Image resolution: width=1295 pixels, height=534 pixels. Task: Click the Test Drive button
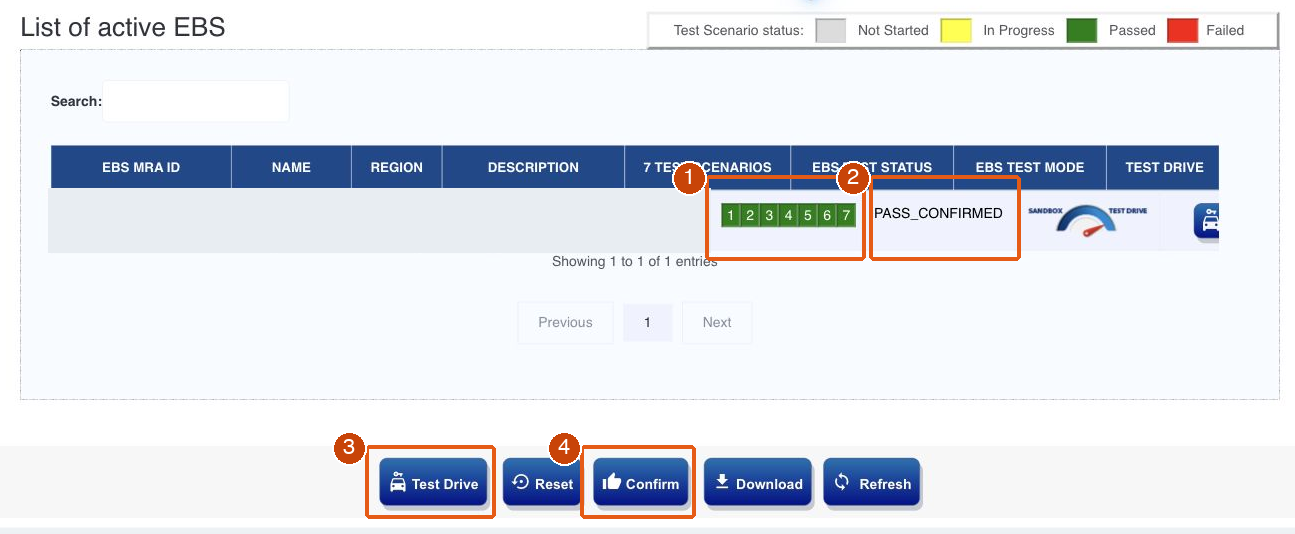pos(433,483)
